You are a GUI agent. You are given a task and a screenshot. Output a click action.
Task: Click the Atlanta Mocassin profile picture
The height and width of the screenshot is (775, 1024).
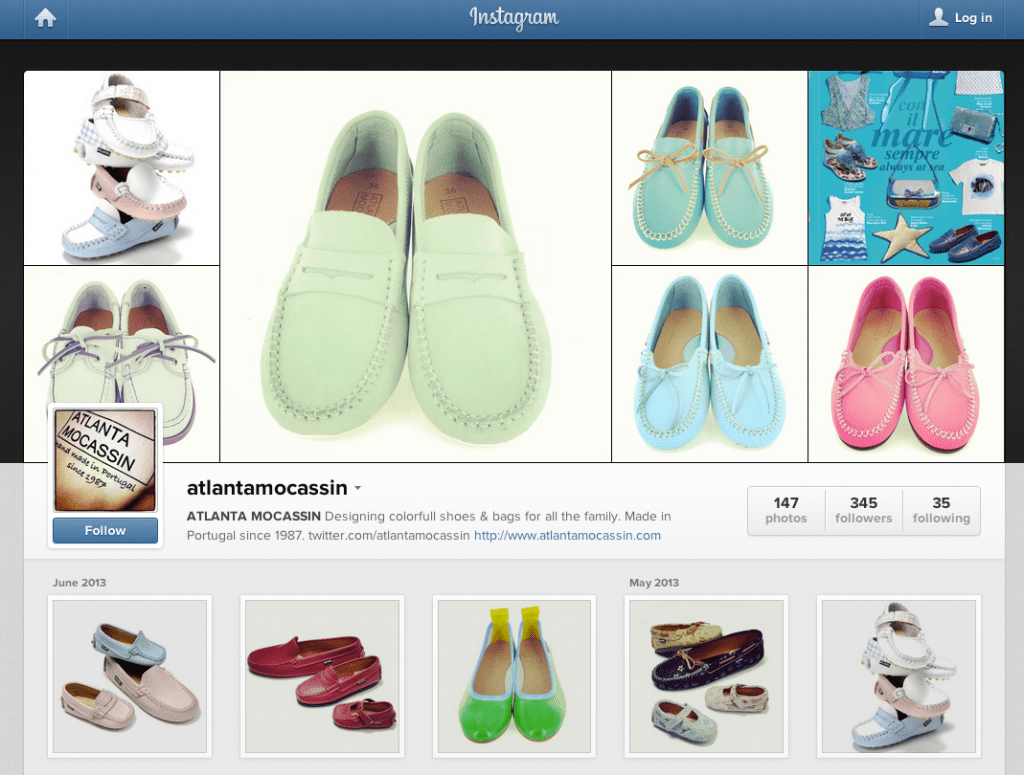pos(105,460)
